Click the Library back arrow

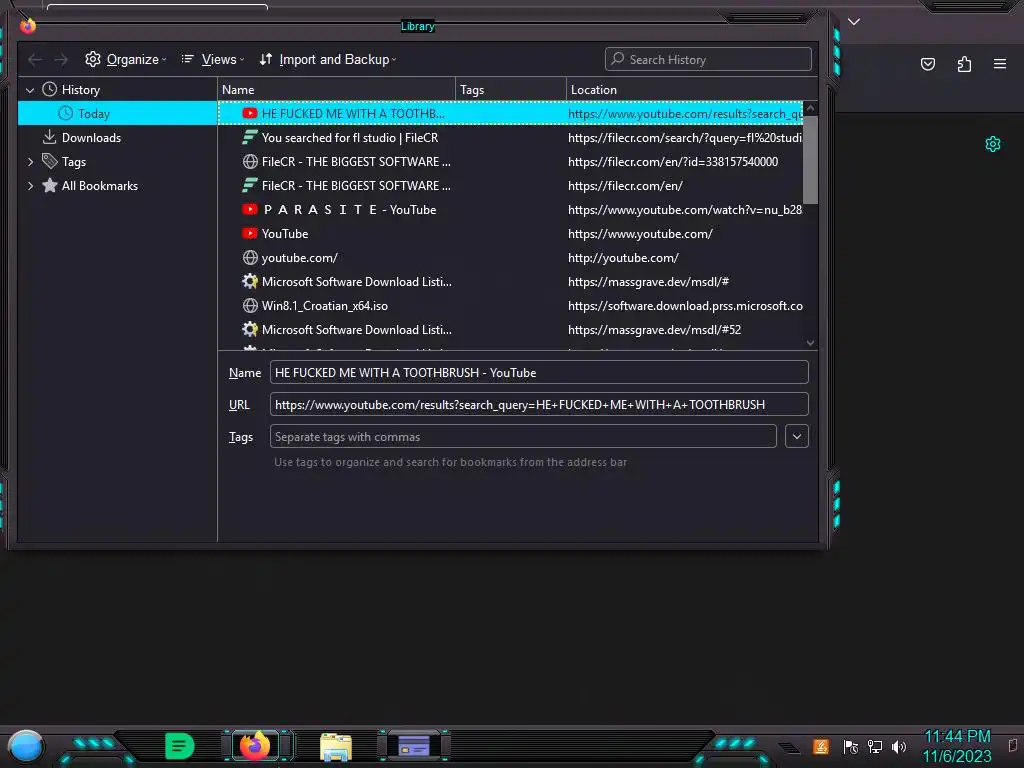coord(35,59)
